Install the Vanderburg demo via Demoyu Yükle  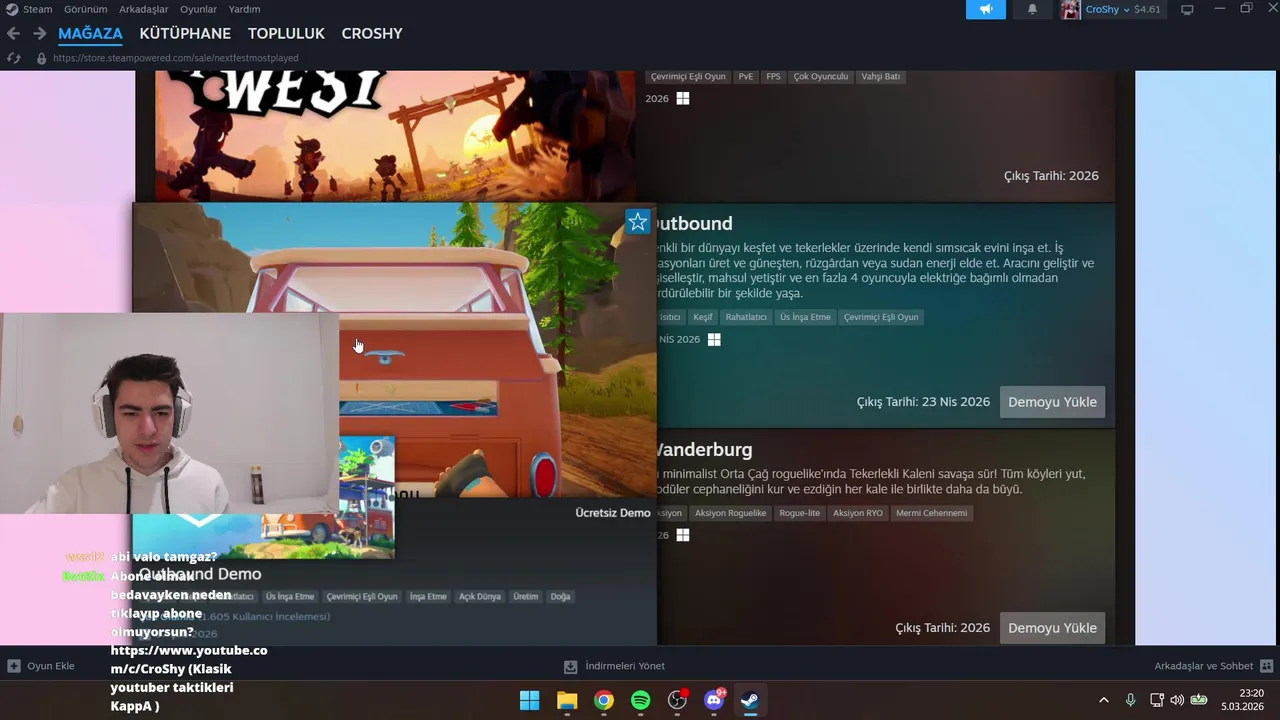[1052, 628]
